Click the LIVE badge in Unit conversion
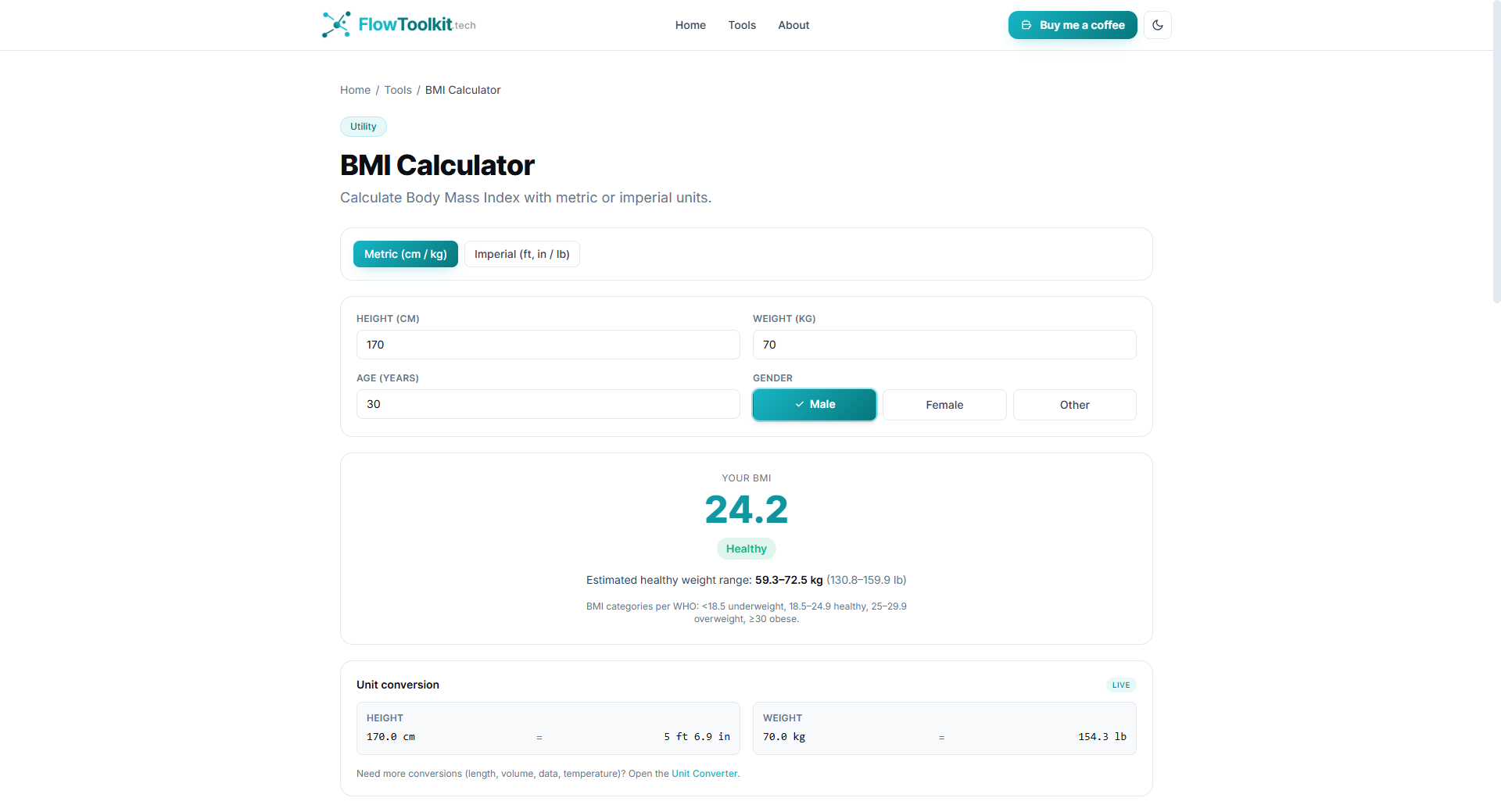Screen dimensions: 1501x812 (1121, 685)
